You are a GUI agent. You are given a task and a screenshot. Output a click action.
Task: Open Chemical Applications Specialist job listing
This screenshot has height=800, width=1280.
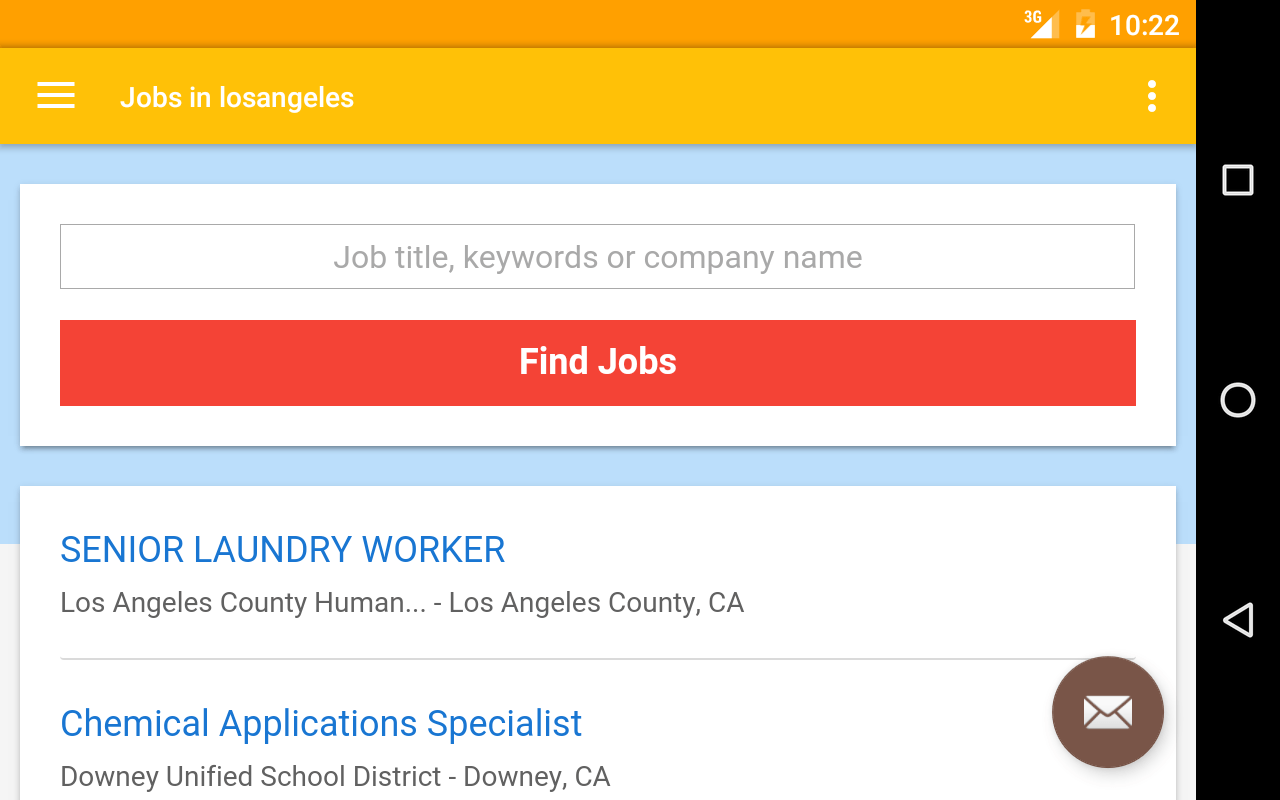tap(321, 724)
